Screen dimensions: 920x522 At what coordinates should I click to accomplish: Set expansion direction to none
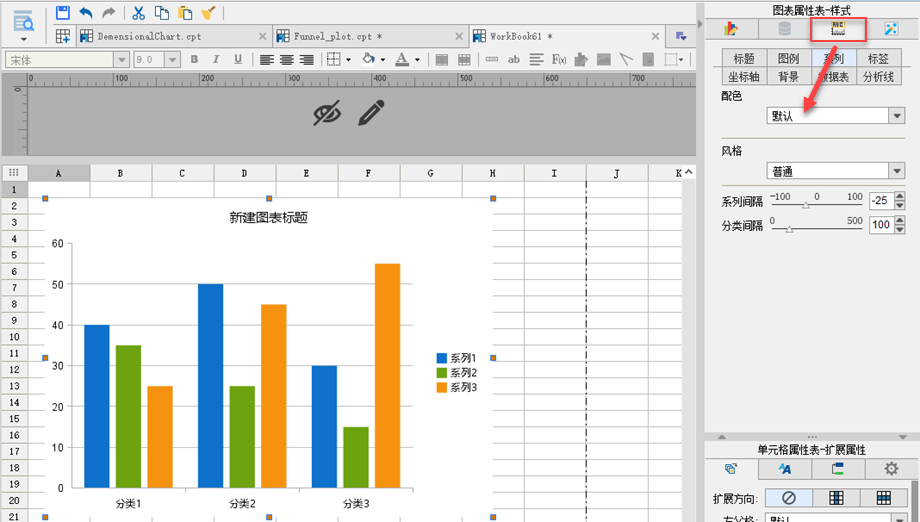(x=789, y=497)
